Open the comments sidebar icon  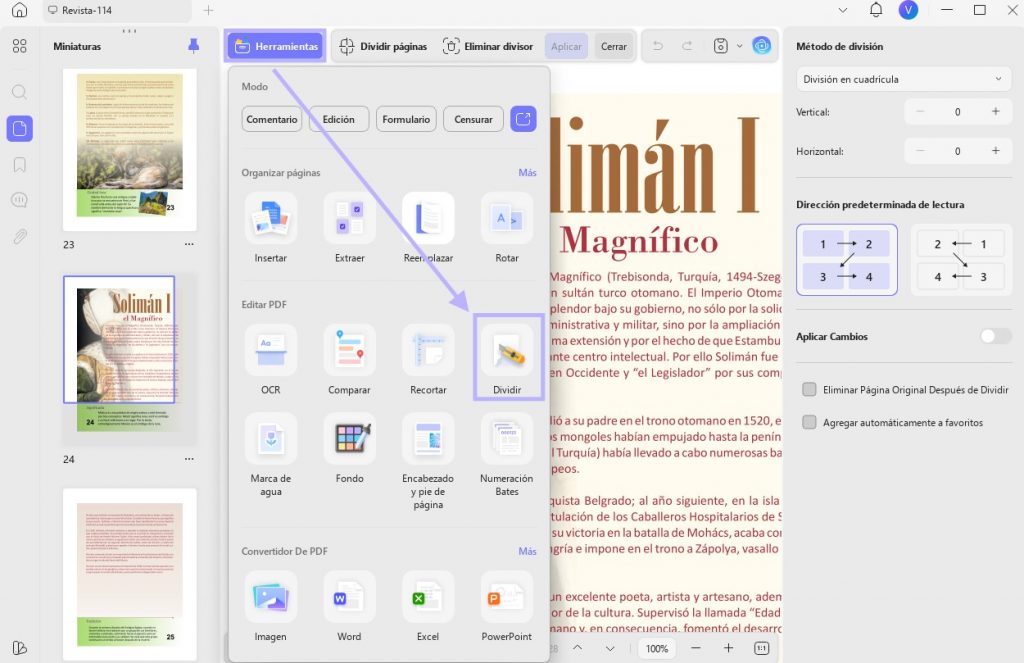pos(20,200)
